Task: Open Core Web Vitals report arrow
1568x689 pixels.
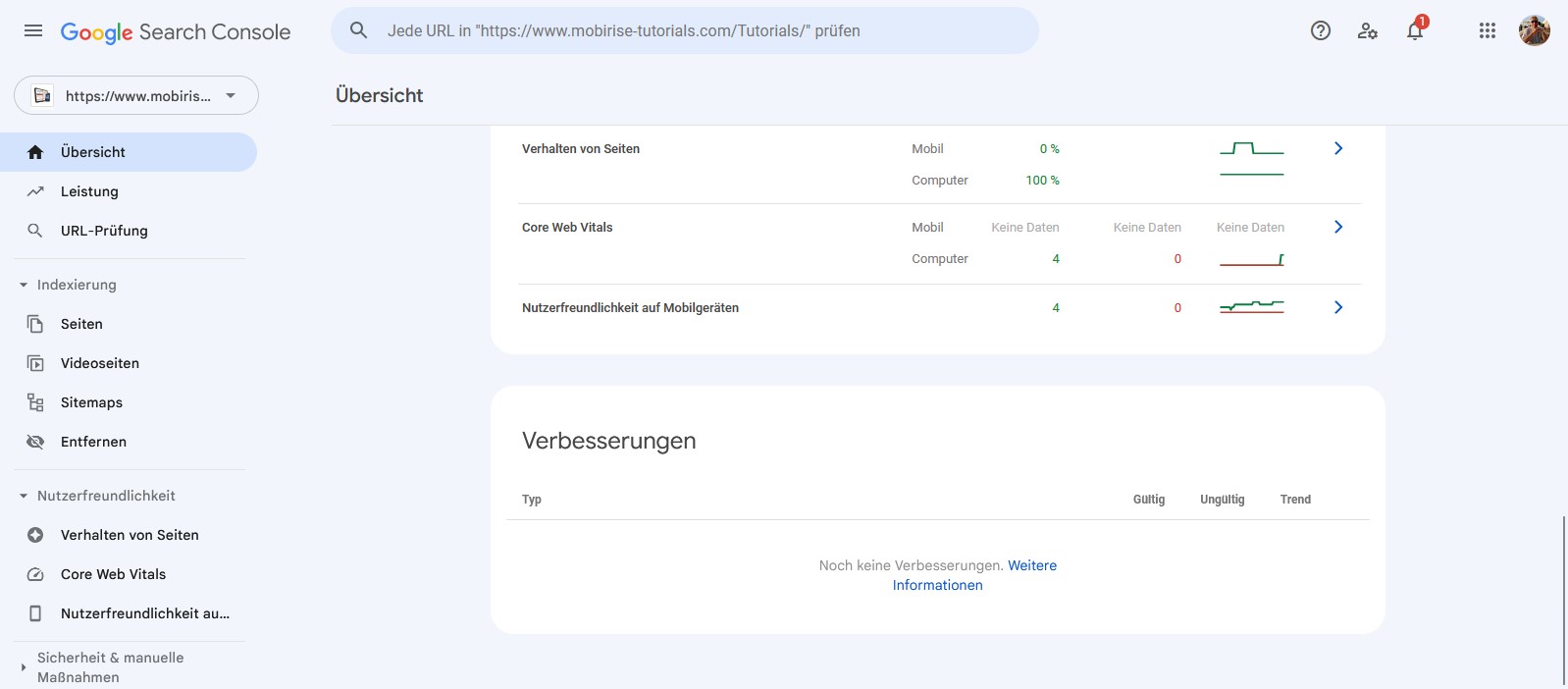Action: click(x=1338, y=227)
